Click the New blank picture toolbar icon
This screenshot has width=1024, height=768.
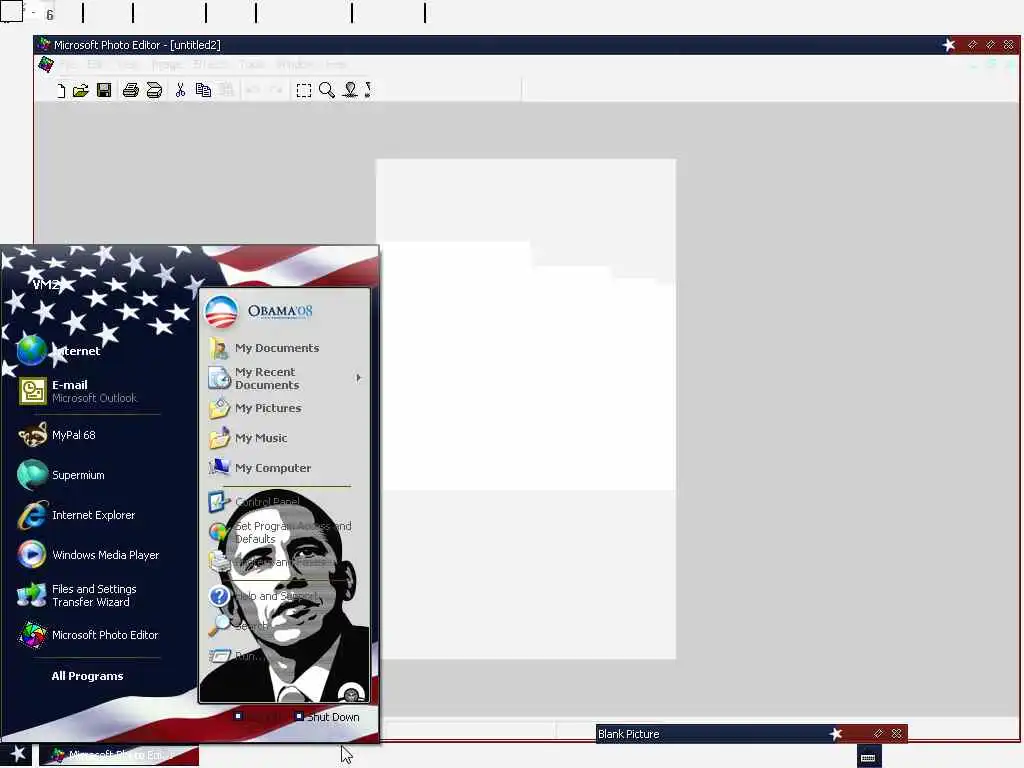point(61,91)
